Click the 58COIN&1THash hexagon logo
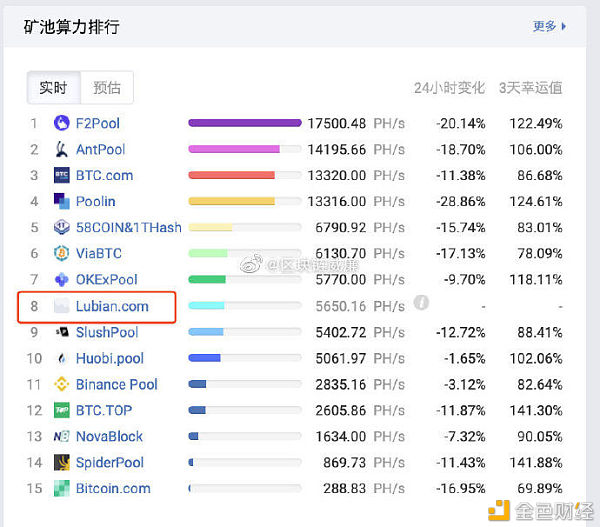 (x=62, y=227)
